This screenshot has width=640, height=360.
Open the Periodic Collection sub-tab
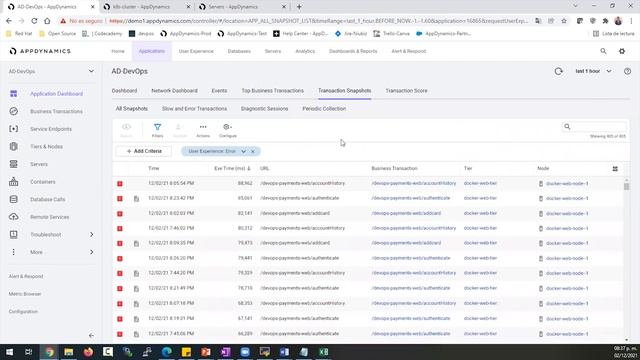324,109
